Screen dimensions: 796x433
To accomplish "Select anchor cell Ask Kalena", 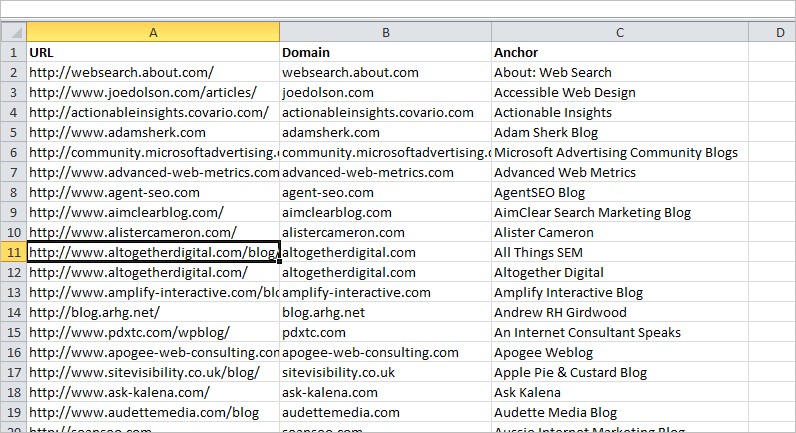I will pyautogui.click(x=620, y=392).
